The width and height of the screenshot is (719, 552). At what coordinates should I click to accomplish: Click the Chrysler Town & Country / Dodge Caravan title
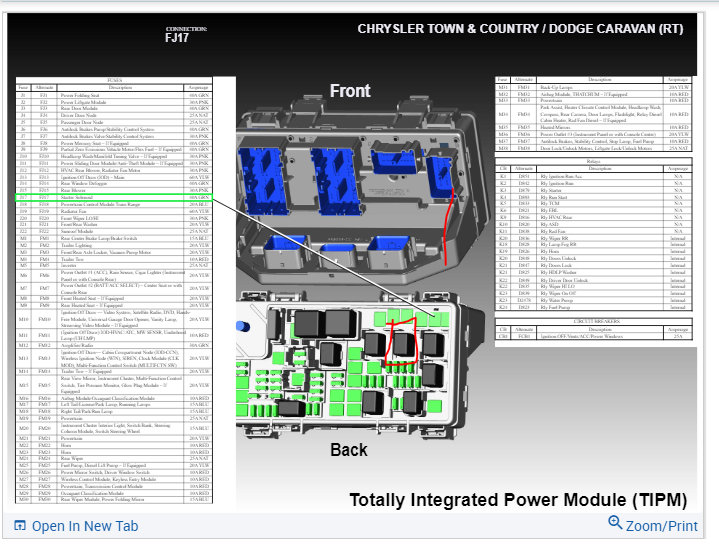click(520, 29)
